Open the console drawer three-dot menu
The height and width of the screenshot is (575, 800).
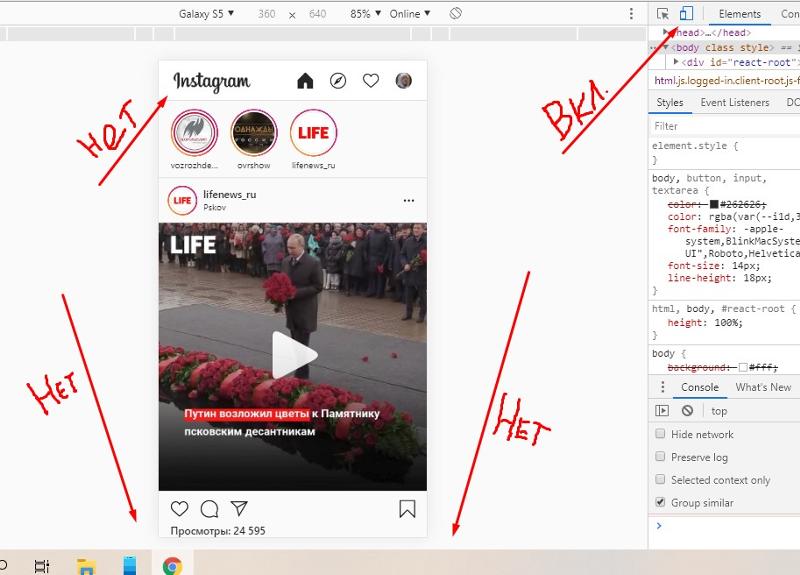(662, 387)
